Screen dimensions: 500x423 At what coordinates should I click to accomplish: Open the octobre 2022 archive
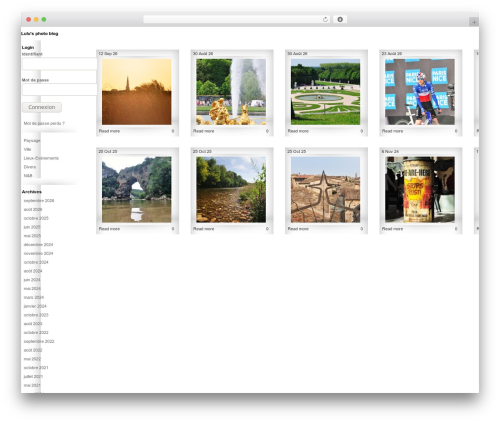[x=36, y=332]
